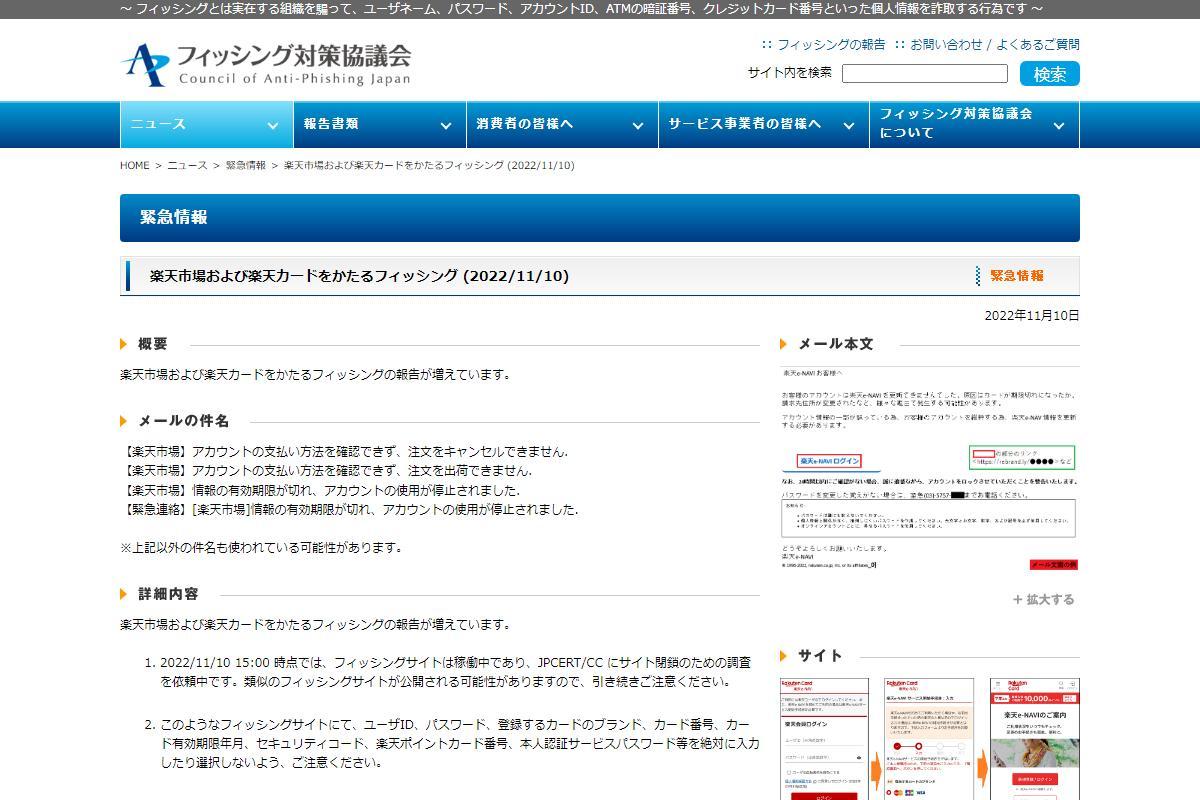
Task: Click the 拡大する enlarge link
Action: point(1043,599)
